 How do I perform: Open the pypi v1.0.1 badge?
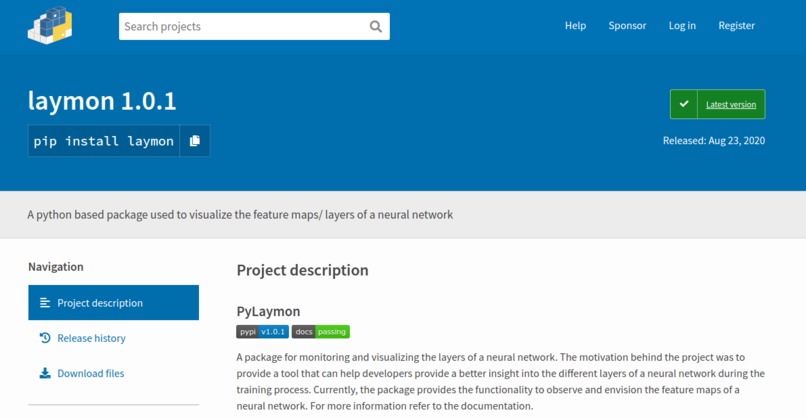pos(263,332)
